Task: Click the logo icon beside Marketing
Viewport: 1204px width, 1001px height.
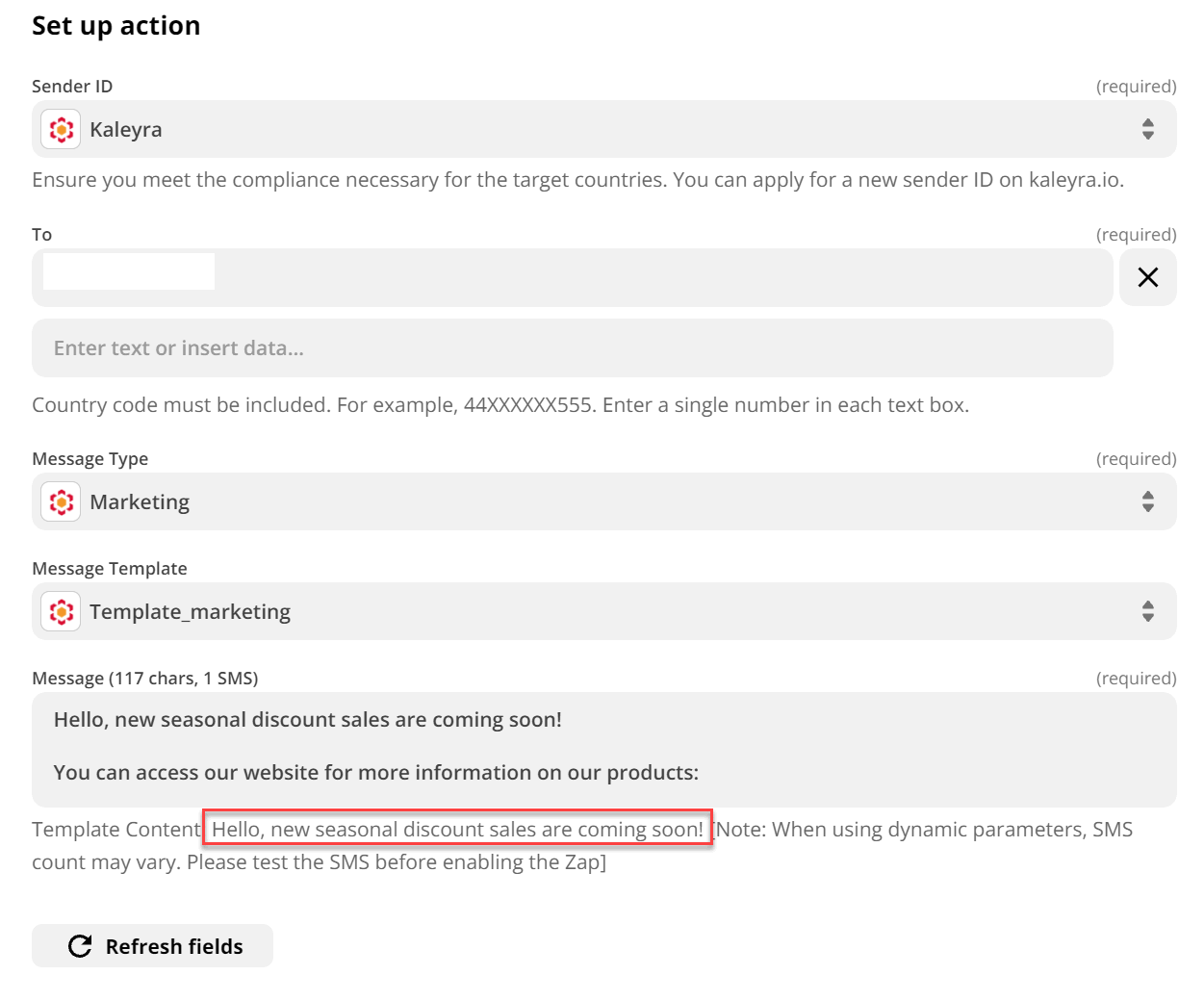Action: pyautogui.click(x=62, y=501)
